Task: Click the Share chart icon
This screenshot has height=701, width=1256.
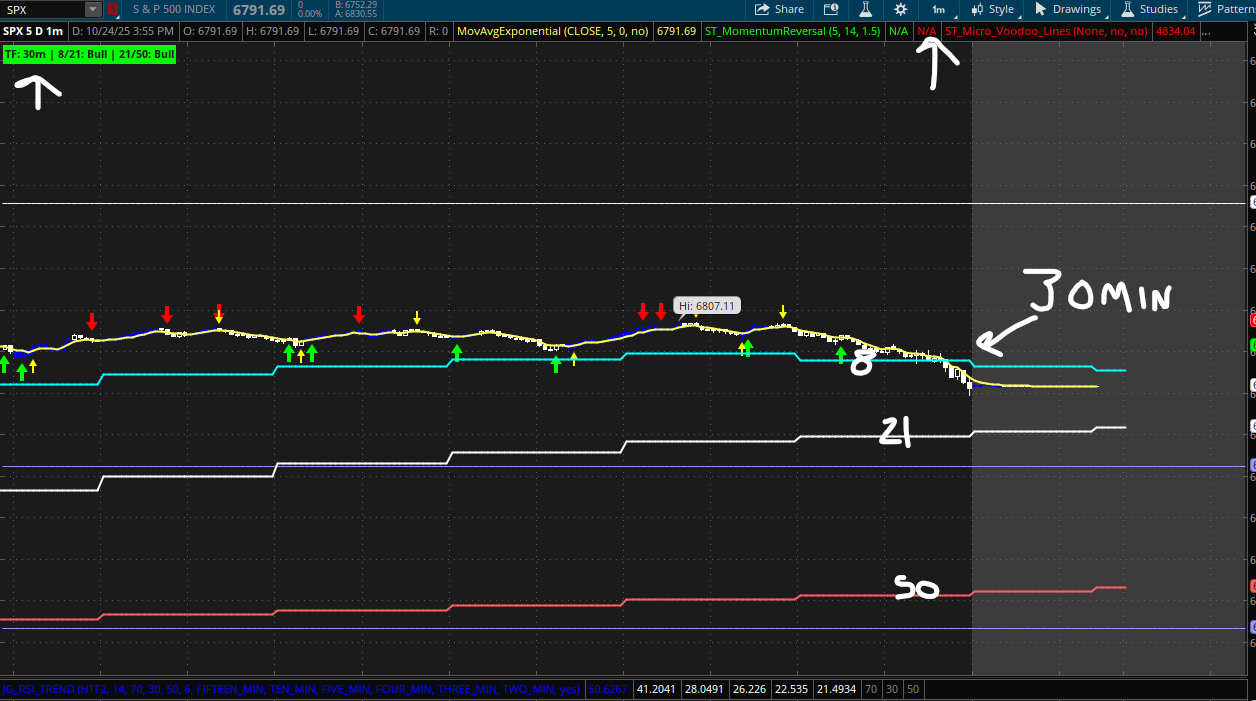Action: pyautogui.click(x=779, y=9)
